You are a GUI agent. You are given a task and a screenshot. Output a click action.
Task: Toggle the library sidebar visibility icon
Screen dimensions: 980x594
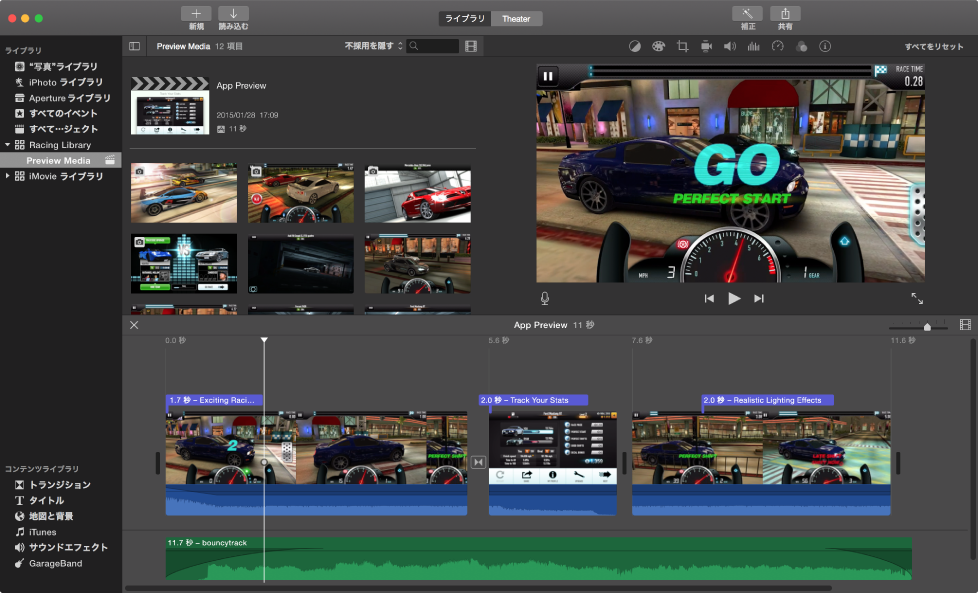pos(134,46)
